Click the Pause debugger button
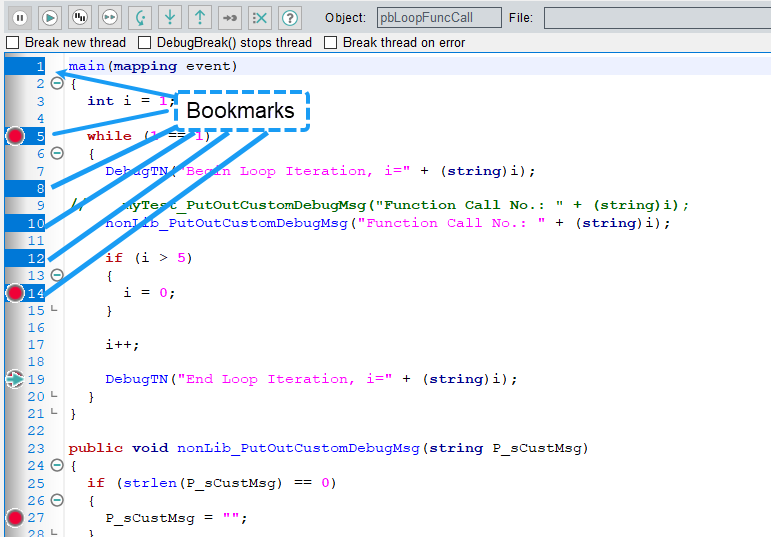 (20, 17)
